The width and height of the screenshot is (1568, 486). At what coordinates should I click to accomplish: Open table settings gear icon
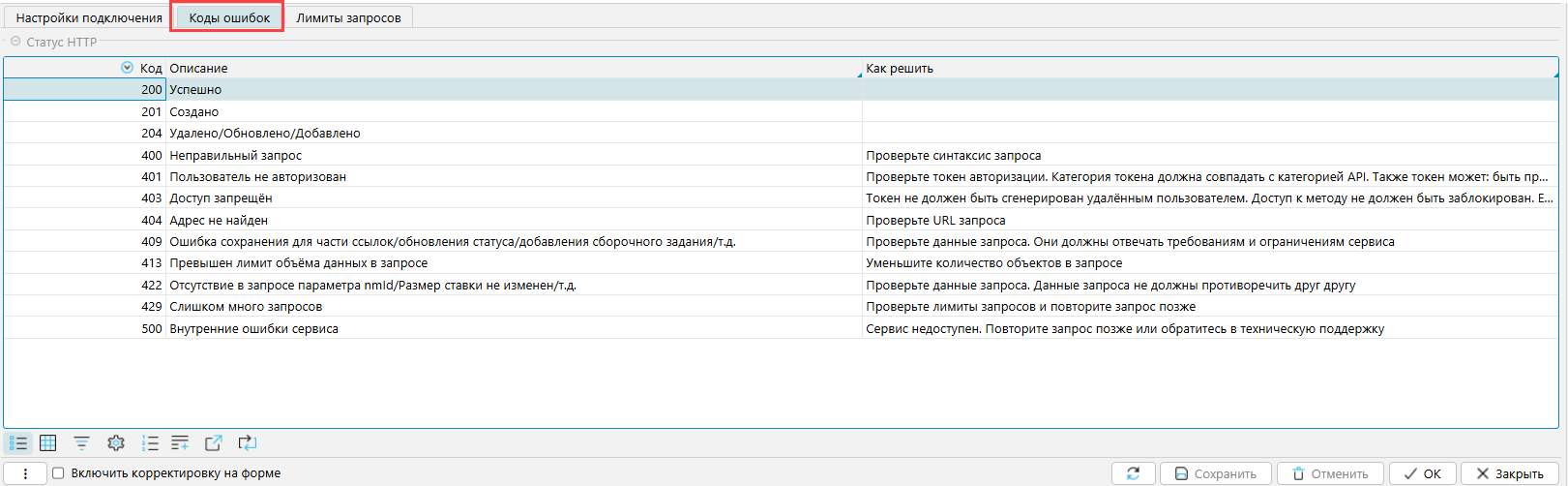[116, 443]
